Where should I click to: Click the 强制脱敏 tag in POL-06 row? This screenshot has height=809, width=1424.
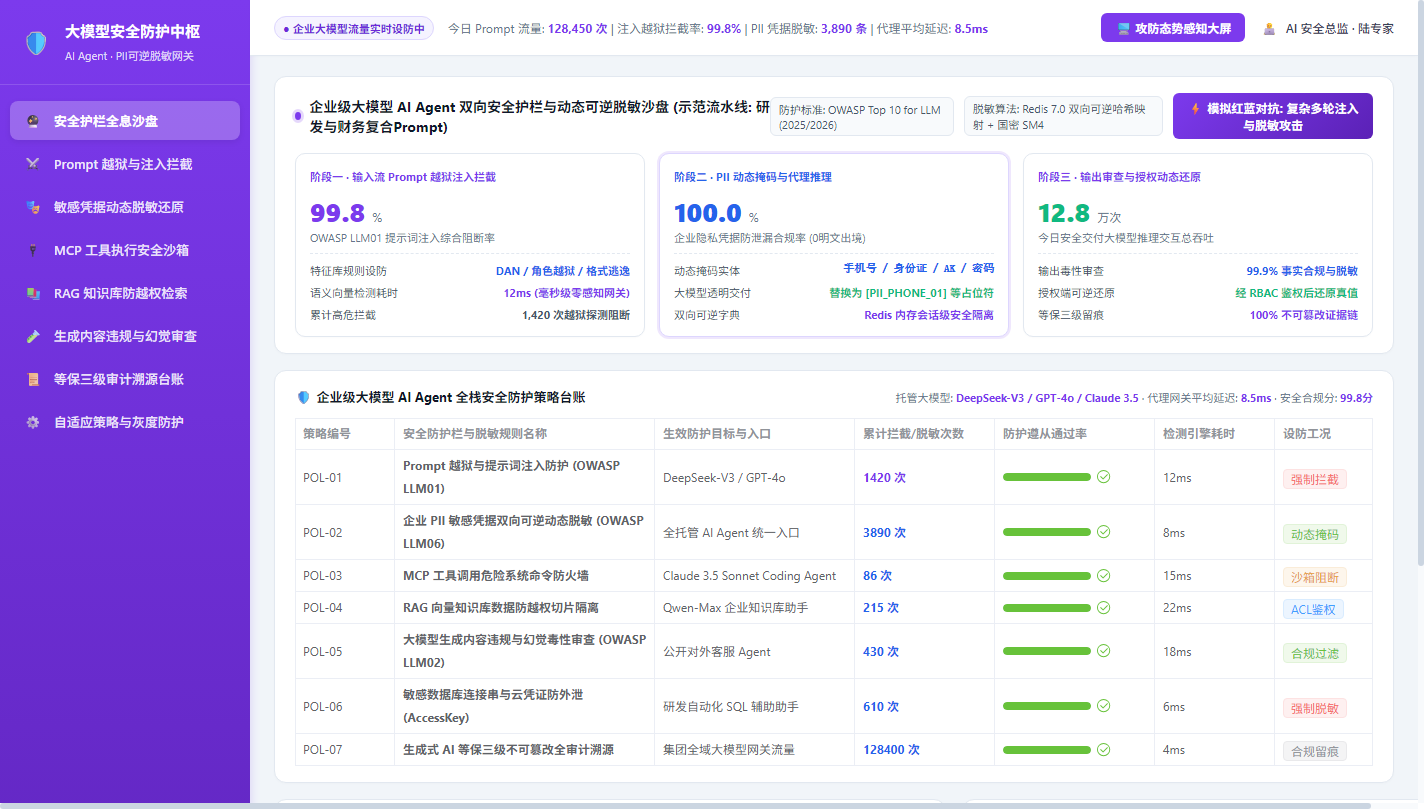(1314, 708)
